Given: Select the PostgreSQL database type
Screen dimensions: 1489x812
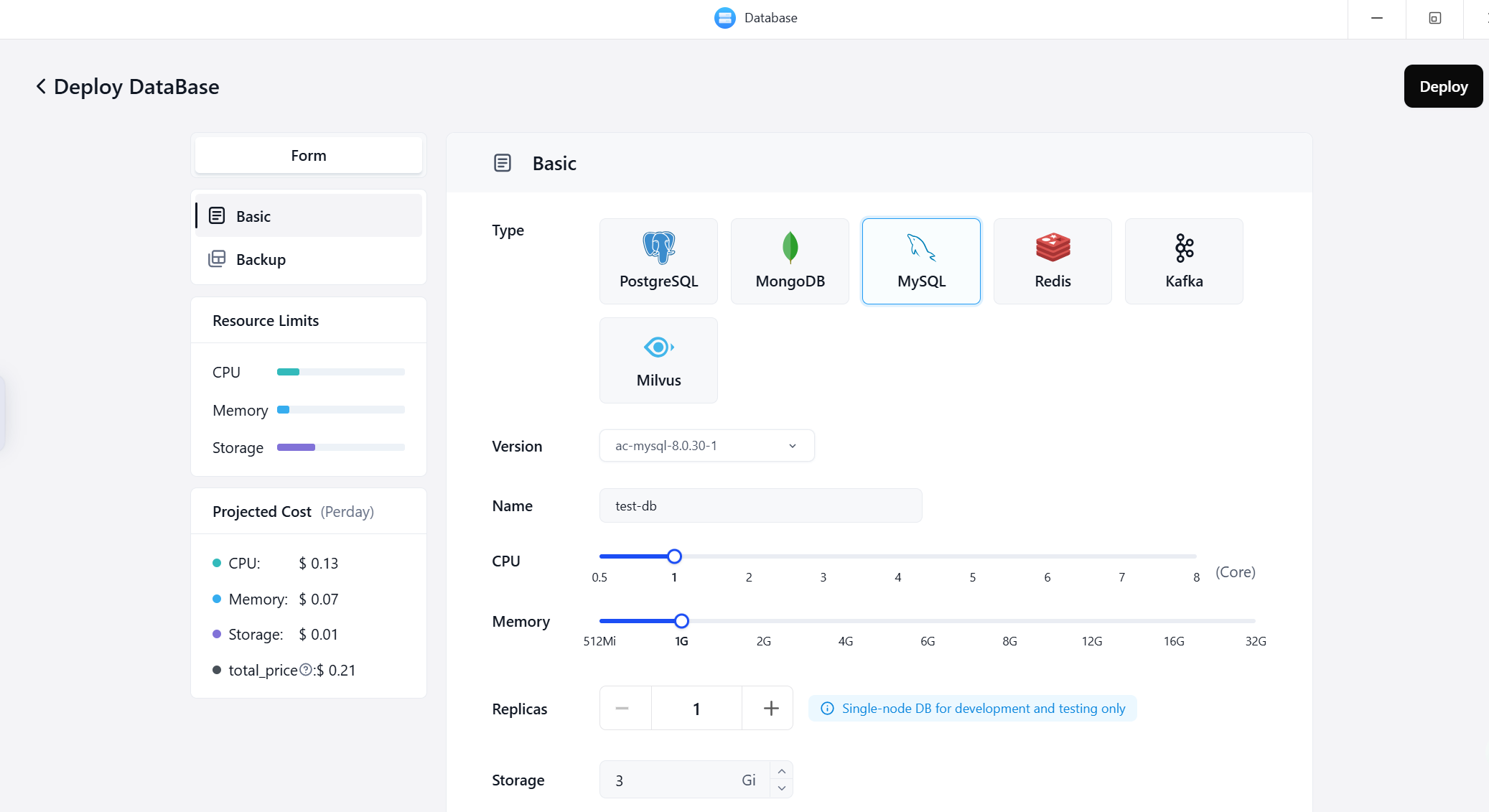Looking at the screenshot, I should click(658, 261).
